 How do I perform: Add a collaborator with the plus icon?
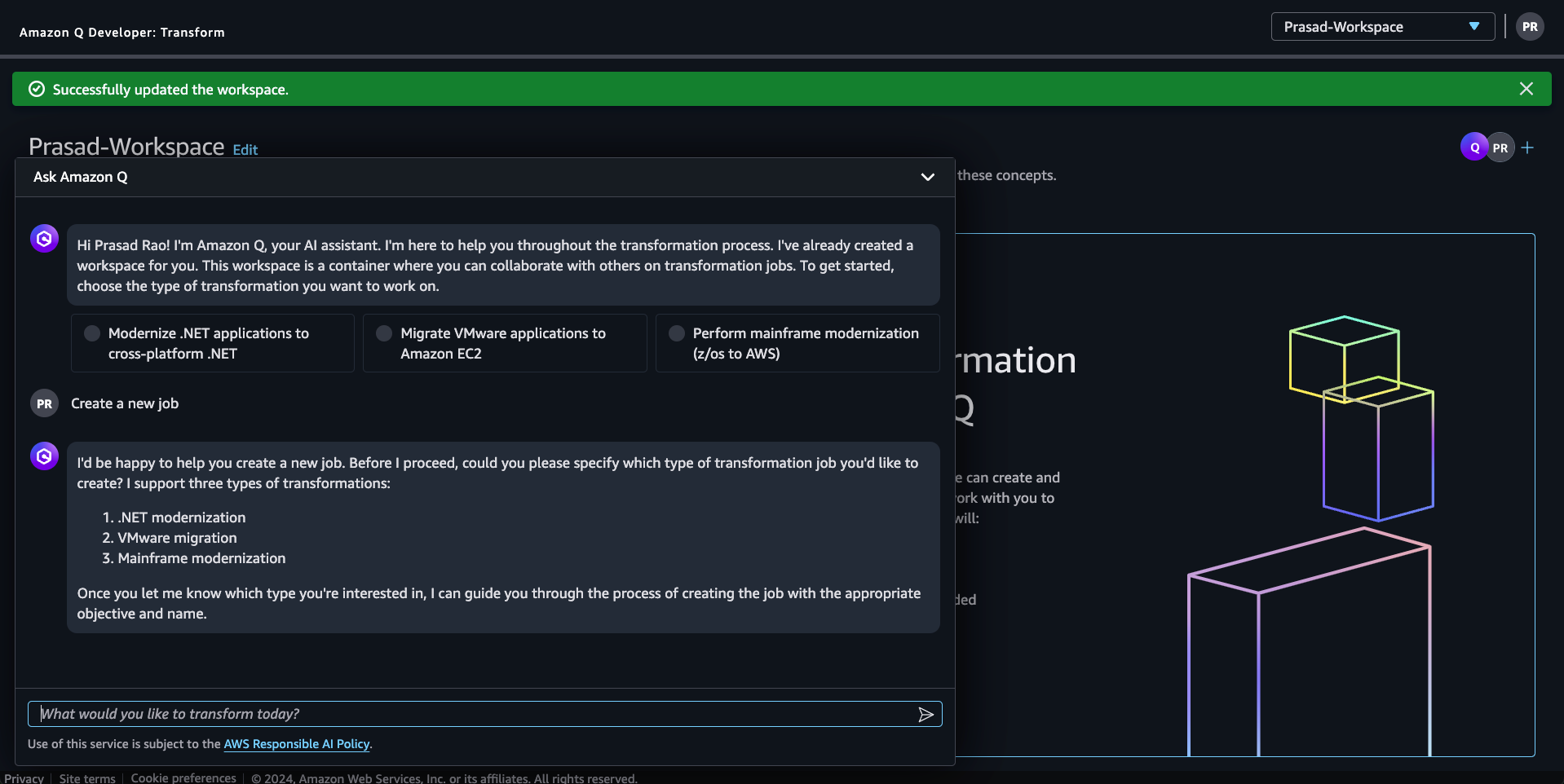1527,148
